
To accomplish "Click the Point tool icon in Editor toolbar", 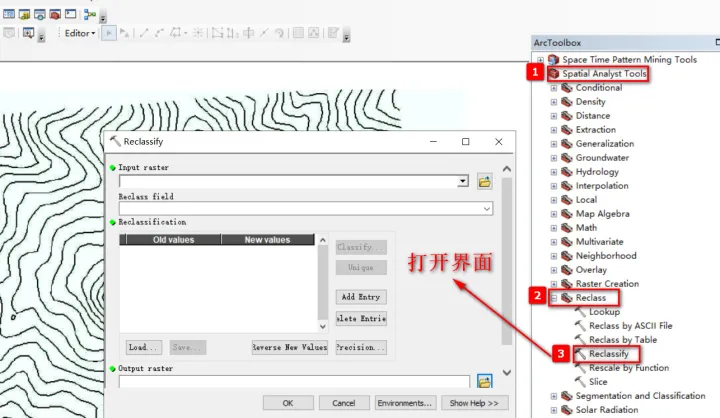I will click(x=198, y=33).
